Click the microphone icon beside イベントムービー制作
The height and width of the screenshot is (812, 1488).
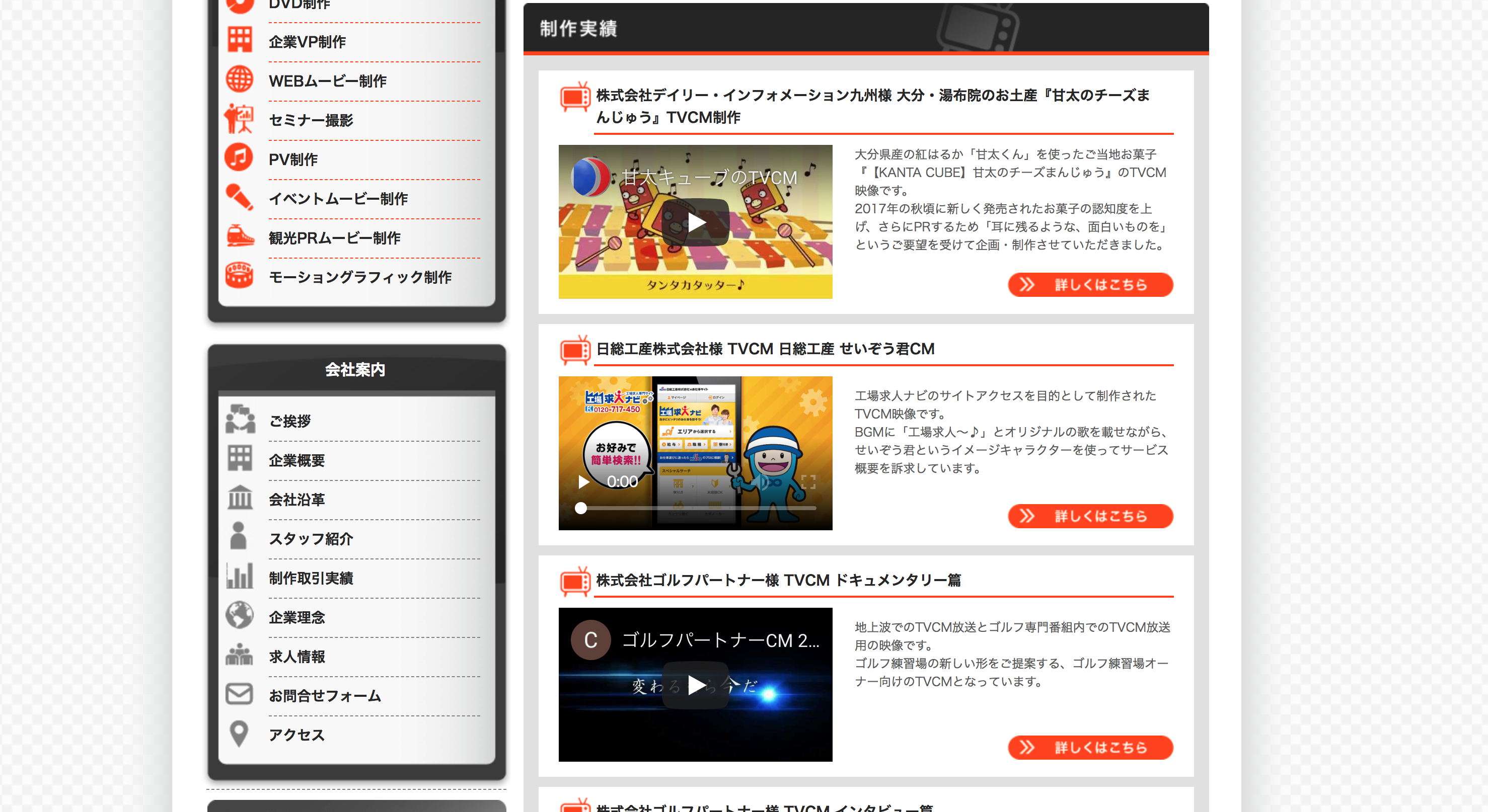239,197
